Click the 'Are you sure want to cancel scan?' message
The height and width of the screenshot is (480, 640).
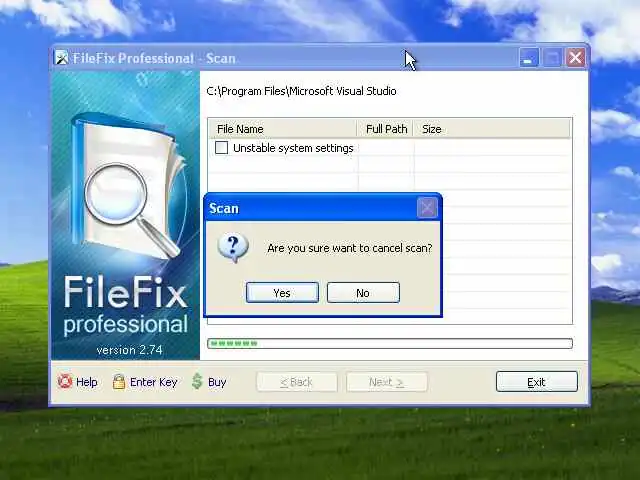pos(349,248)
